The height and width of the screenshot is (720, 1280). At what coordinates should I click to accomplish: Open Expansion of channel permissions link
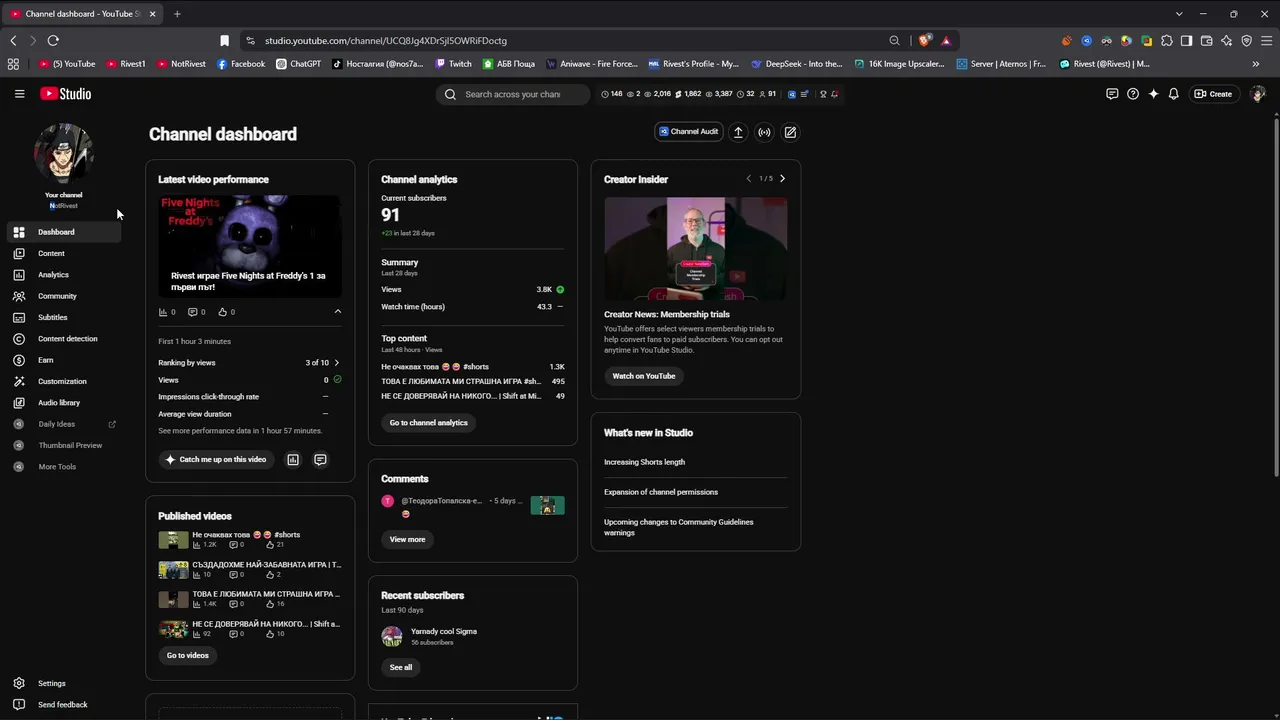tap(661, 492)
